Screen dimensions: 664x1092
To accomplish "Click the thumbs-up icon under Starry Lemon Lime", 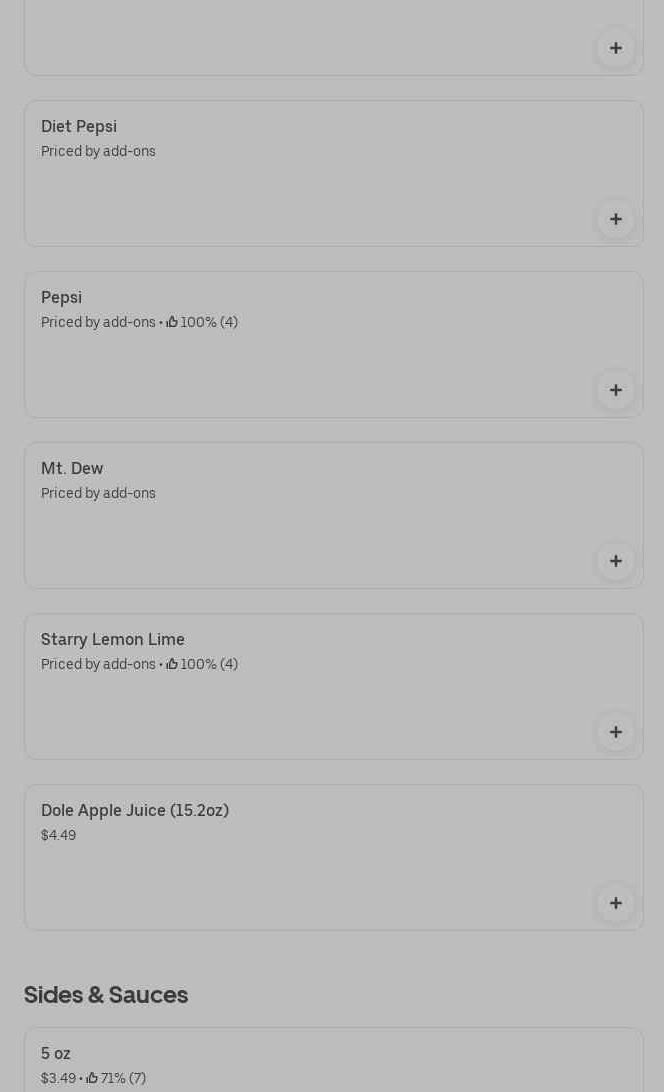I will pyautogui.click(x=172, y=664).
